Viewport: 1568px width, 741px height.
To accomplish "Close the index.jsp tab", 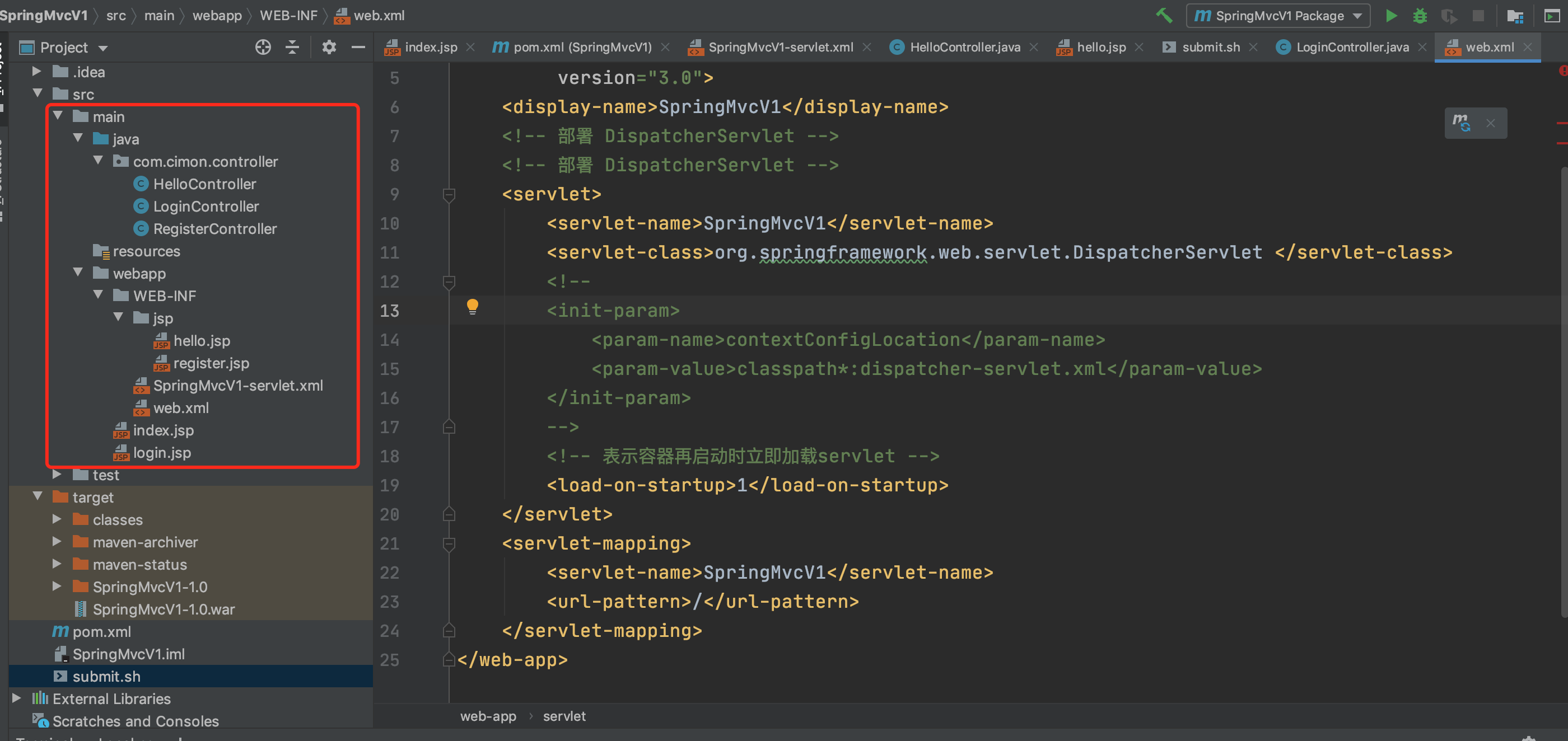I will tap(470, 48).
